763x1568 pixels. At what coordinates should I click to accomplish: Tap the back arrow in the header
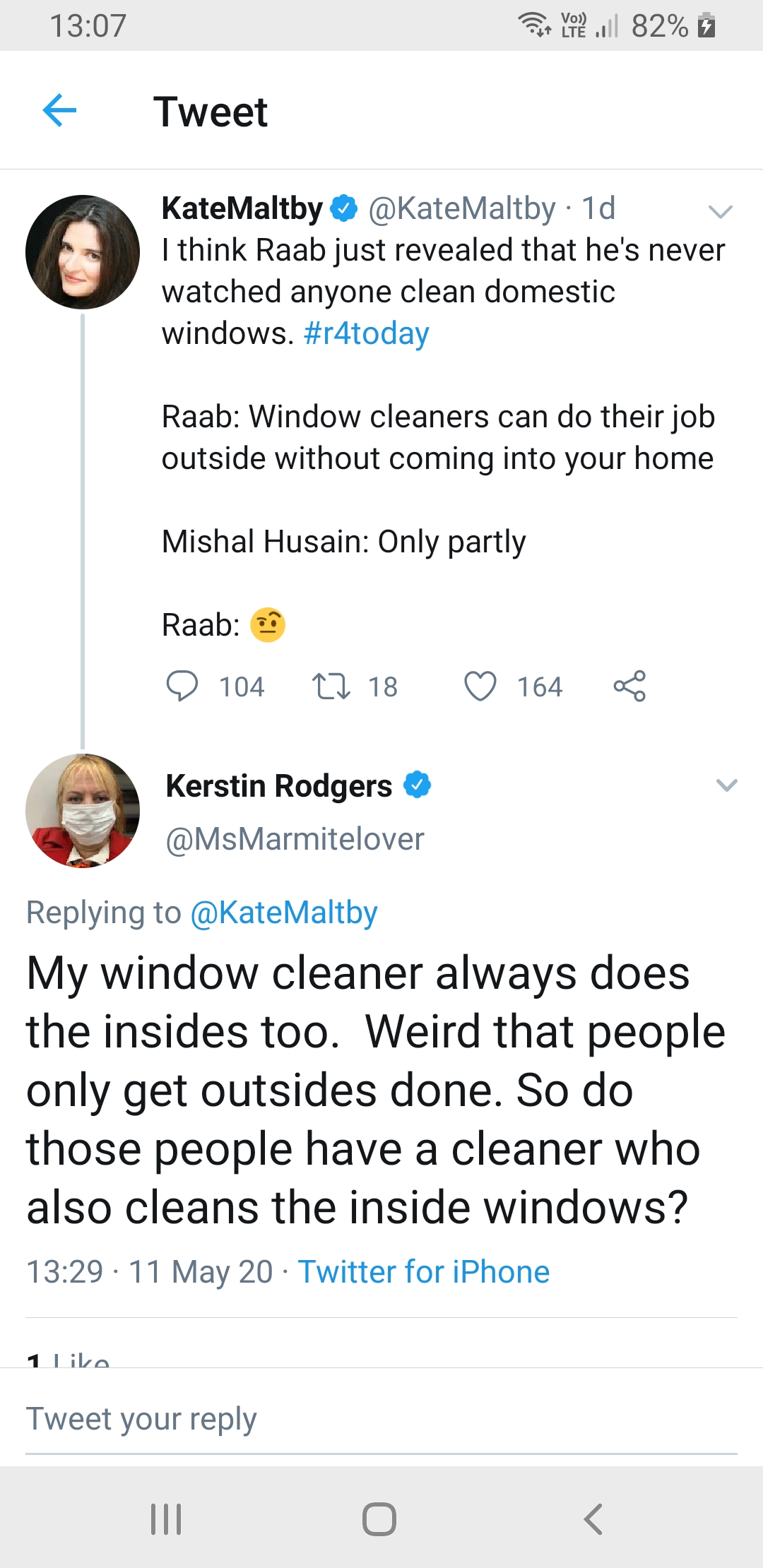(x=59, y=111)
